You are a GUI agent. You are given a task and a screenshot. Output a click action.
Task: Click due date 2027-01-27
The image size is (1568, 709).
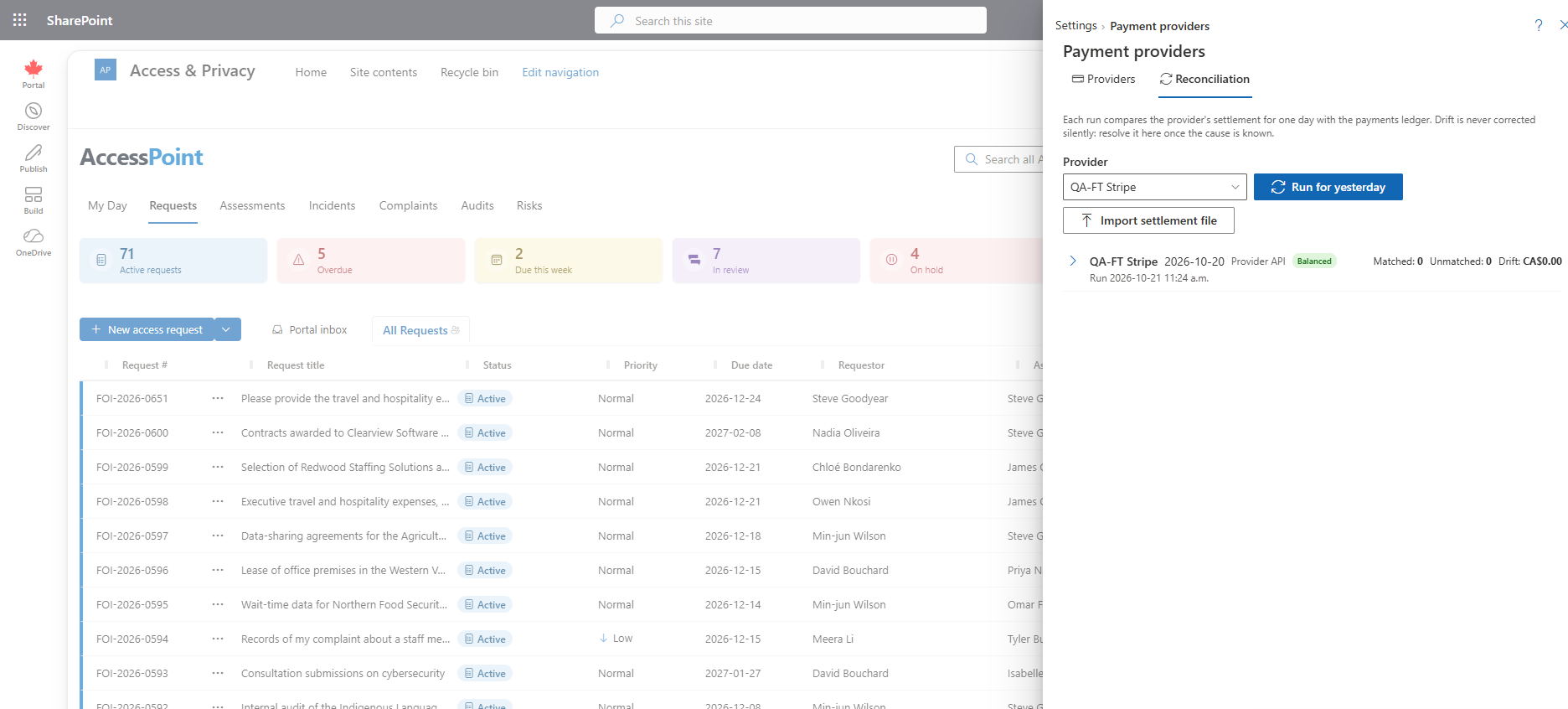pos(733,673)
